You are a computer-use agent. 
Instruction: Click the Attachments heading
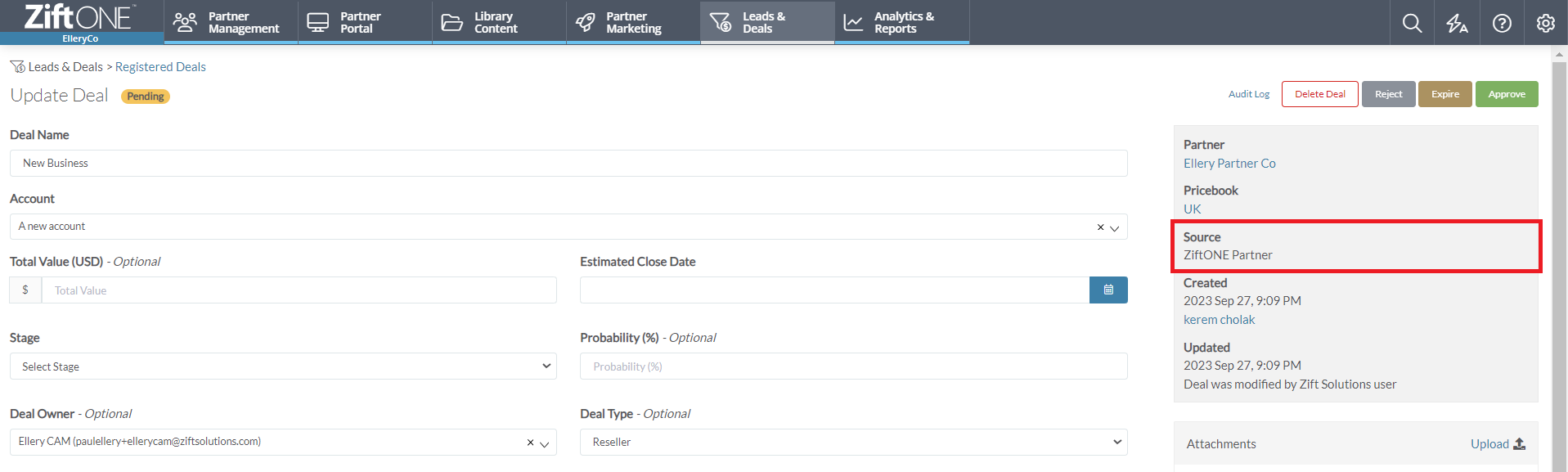click(x=1221, y=443)
